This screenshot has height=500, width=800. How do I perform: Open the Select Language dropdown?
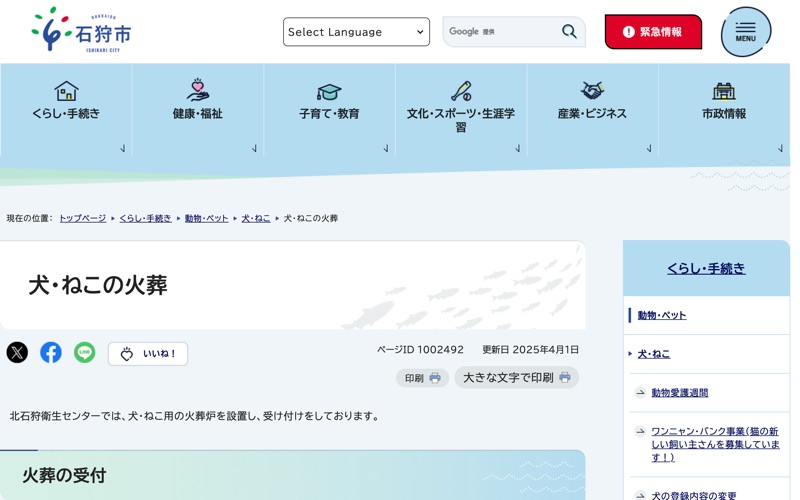356,32
